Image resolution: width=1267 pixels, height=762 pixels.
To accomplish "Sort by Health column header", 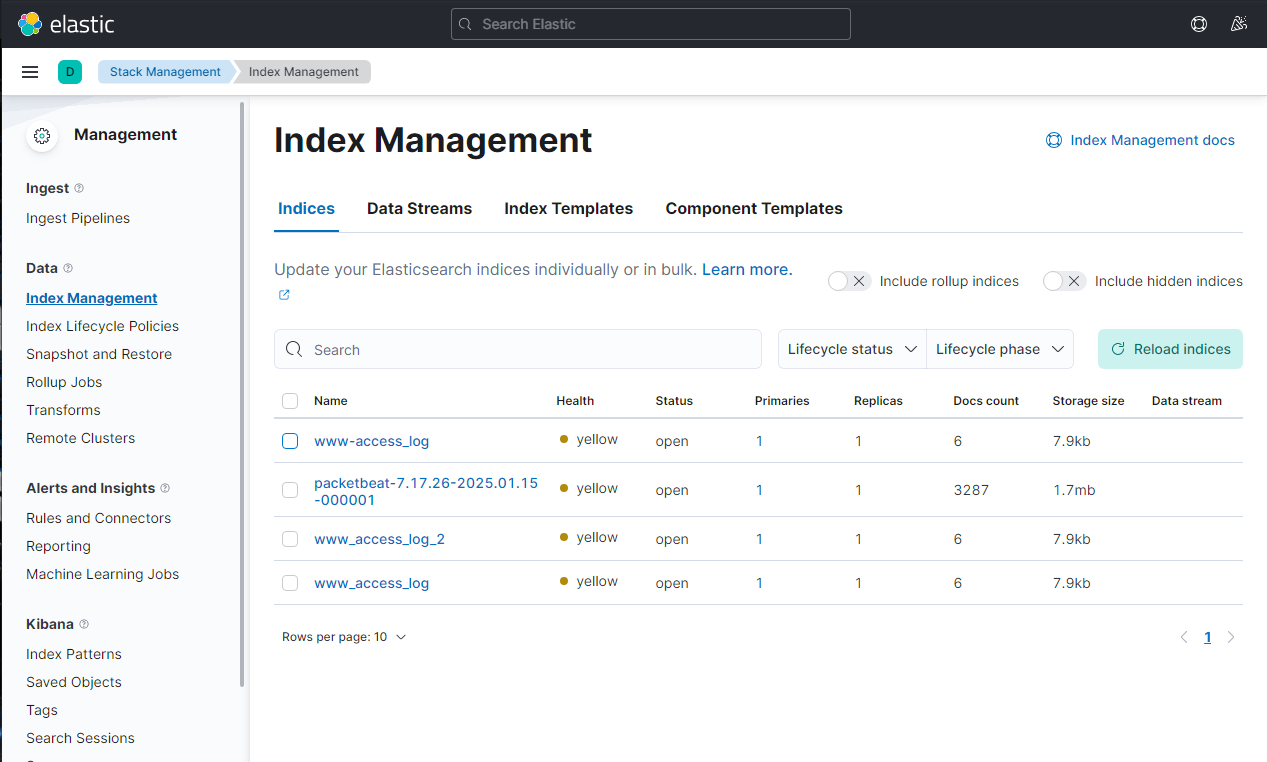I will coord(575,401).
